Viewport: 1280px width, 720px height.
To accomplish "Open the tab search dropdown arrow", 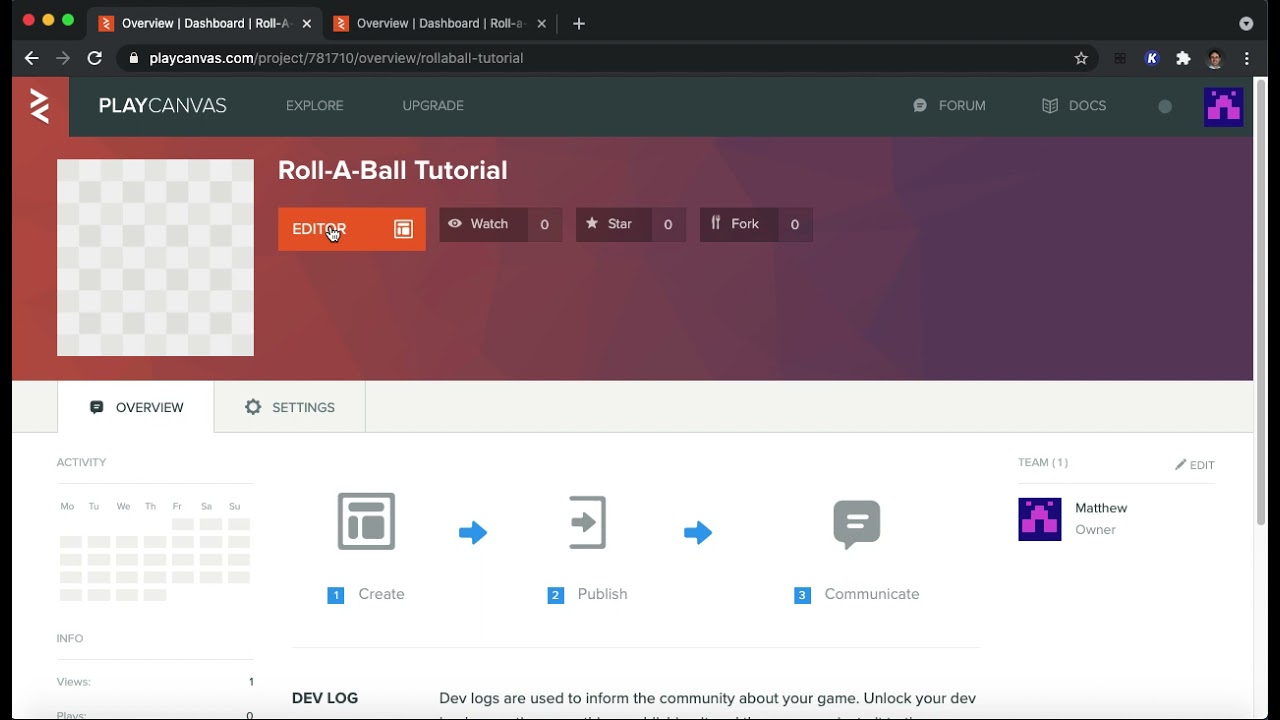I will (x=1246, y=23).
